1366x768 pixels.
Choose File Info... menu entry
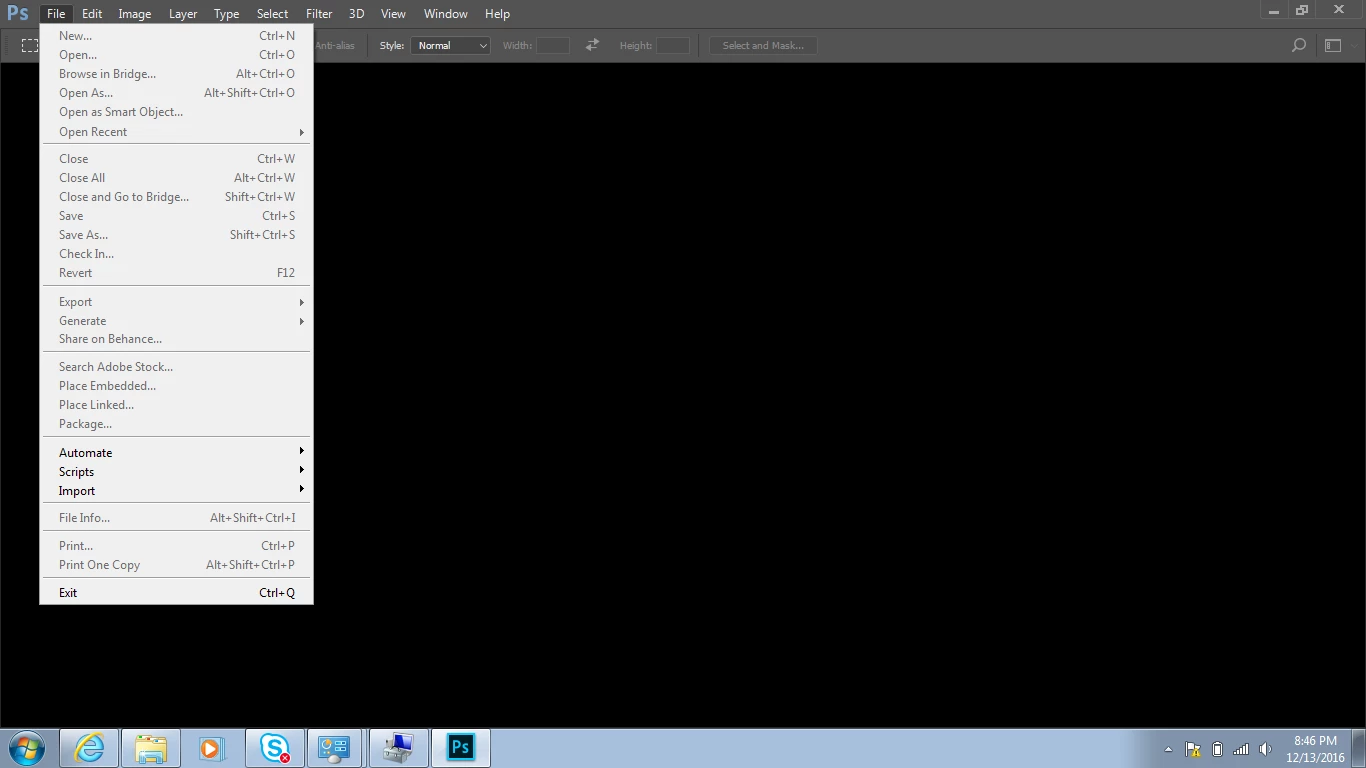pyautogui.click(x=176, y=518)
